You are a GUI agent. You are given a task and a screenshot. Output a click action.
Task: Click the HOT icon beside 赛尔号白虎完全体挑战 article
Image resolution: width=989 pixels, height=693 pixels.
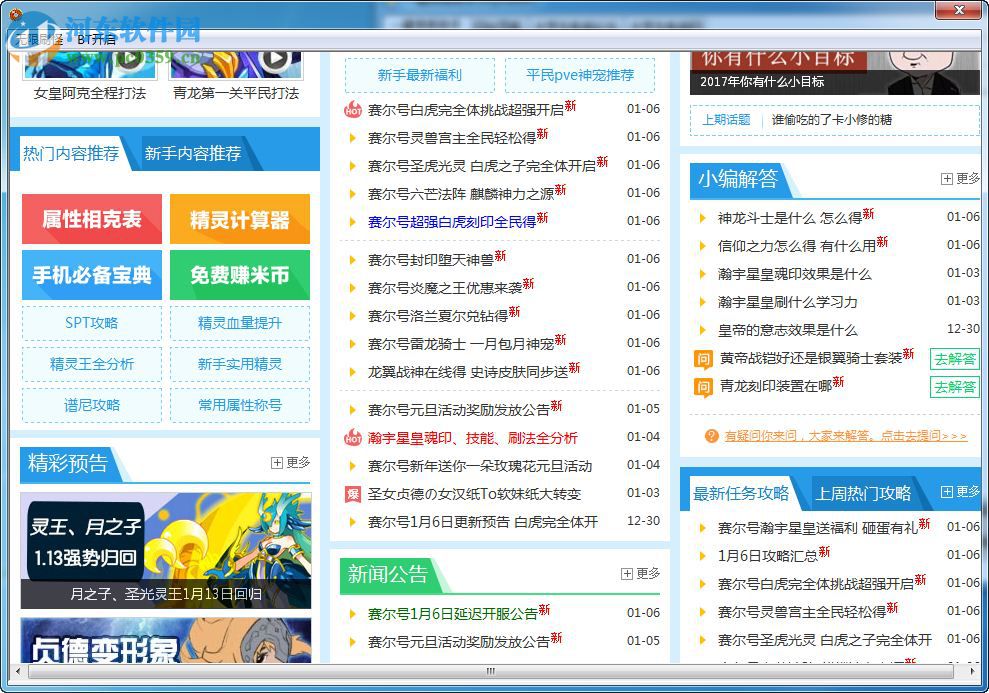[352, 112]
